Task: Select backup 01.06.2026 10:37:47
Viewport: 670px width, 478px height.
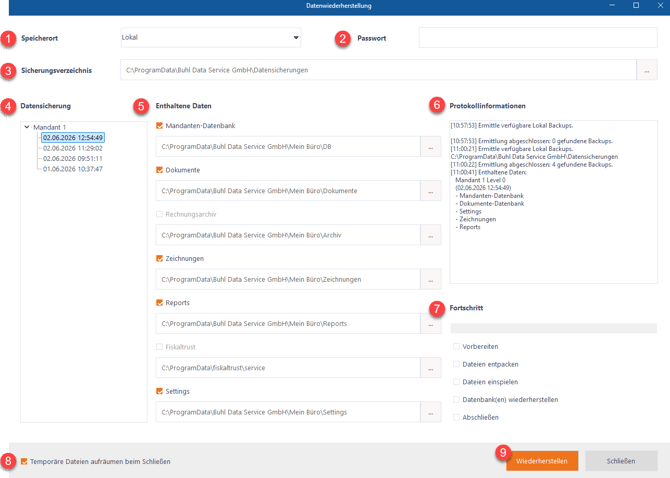Action: pos(73,169)
